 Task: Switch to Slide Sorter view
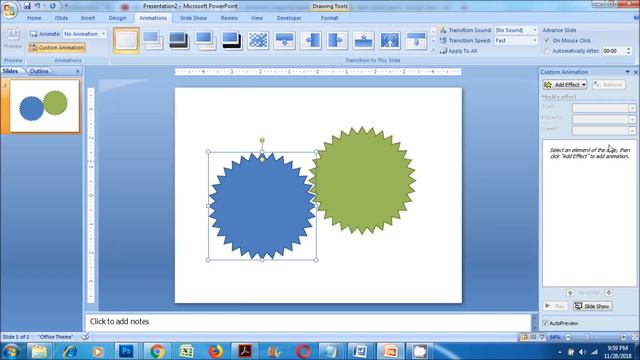[533, 337]
